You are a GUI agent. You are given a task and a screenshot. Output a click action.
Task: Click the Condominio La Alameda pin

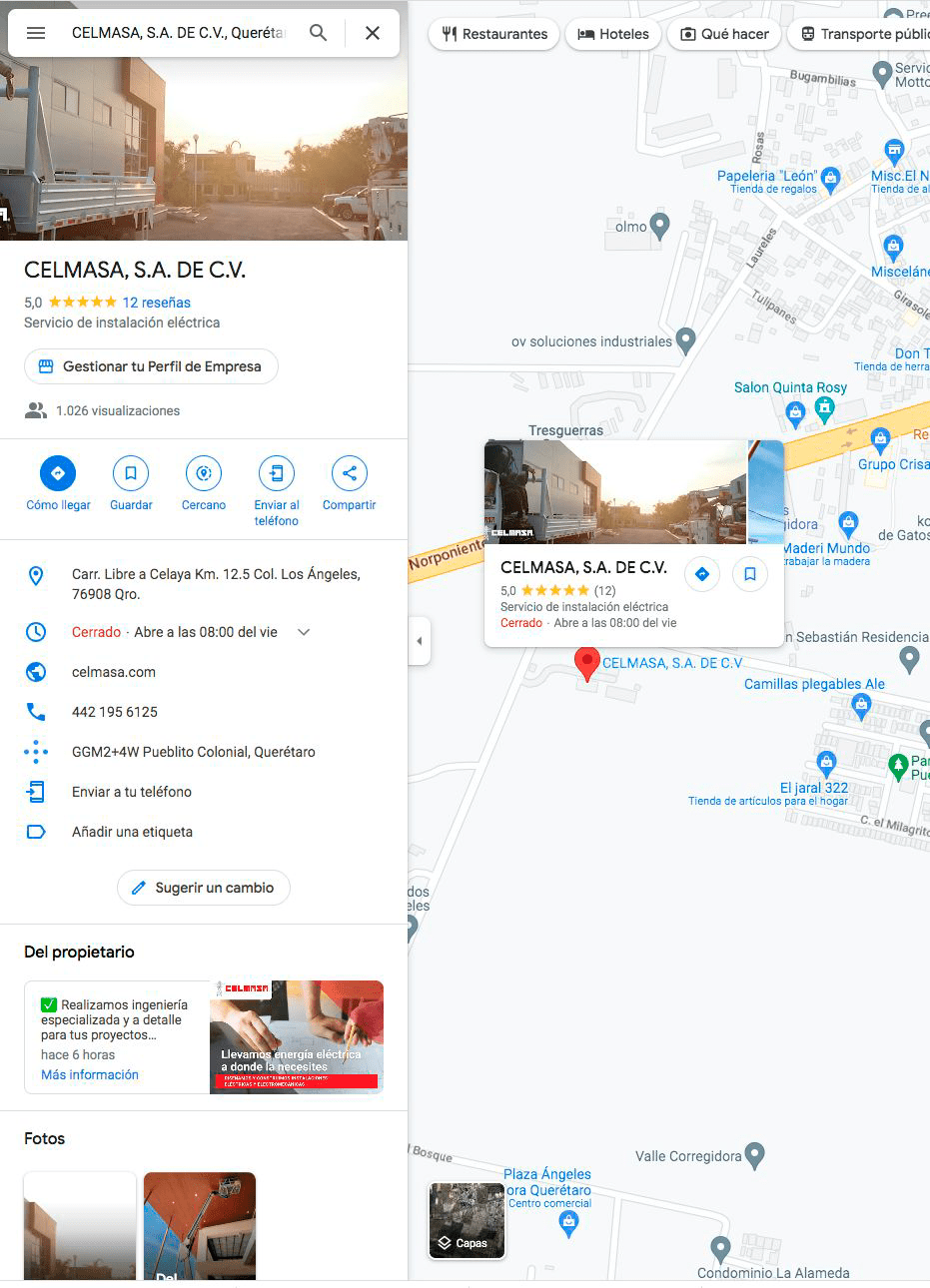[x=720, y=1248]
